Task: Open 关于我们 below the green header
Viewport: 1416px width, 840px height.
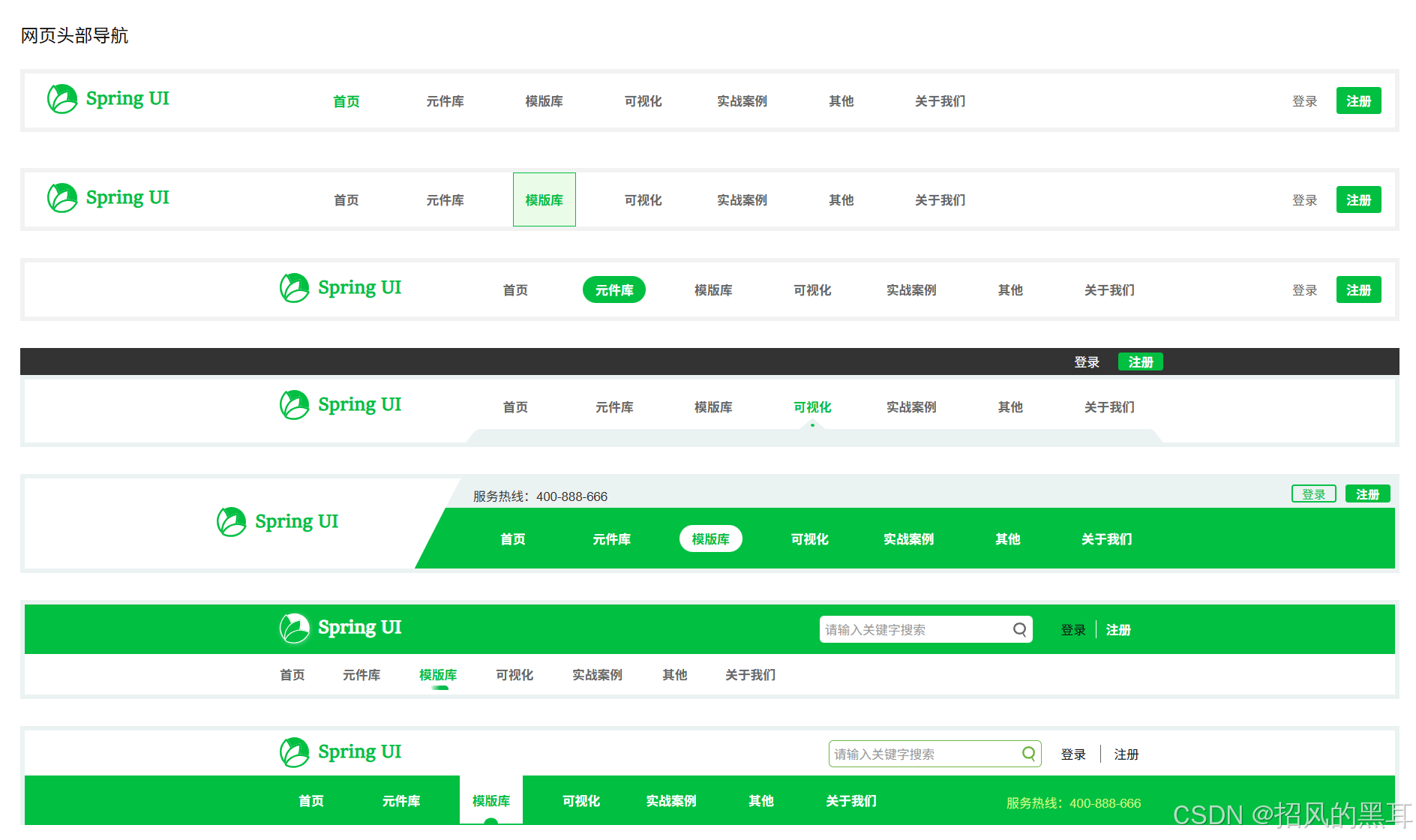Action: tap(751, 675)
